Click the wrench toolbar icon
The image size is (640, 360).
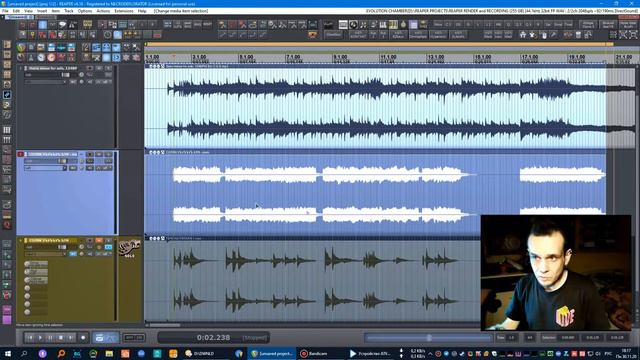click(x=553, y=35)
